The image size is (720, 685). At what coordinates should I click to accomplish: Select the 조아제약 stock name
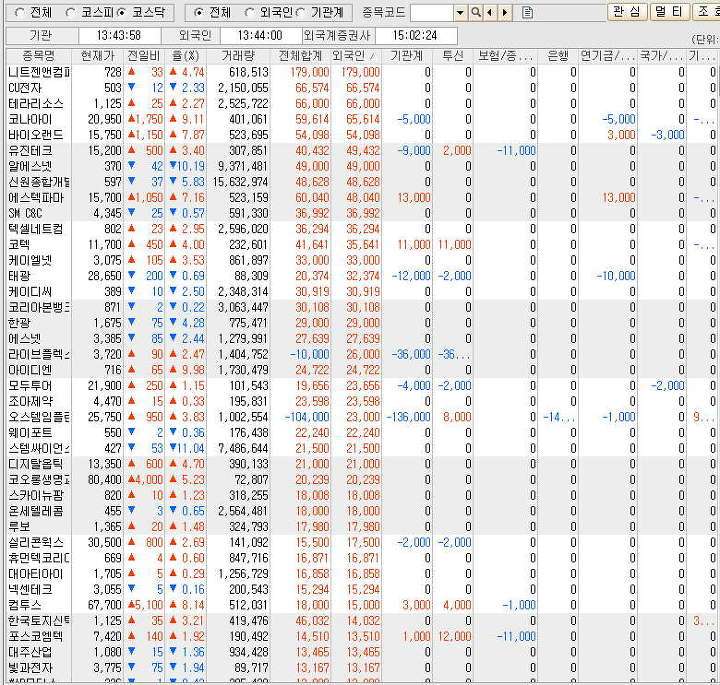[x=30, y=401]
